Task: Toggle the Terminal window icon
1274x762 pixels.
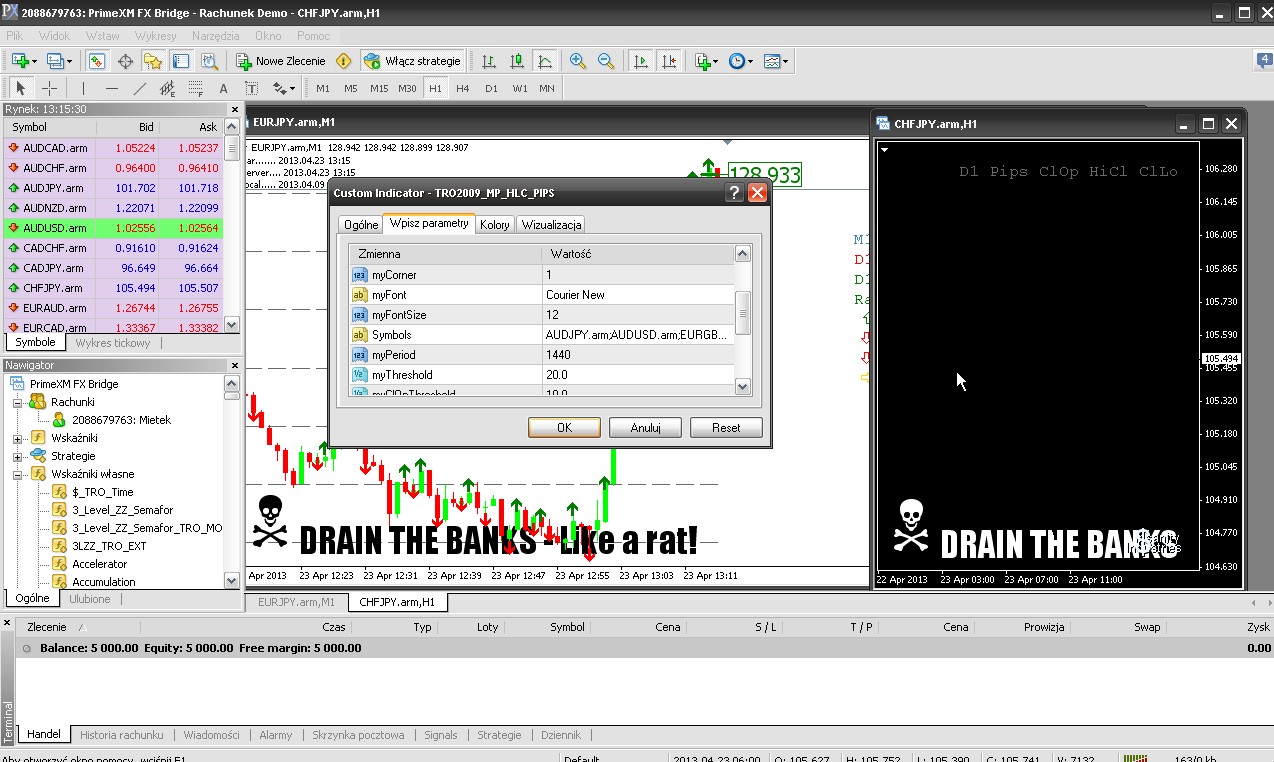Action: (x=181, y=61)
